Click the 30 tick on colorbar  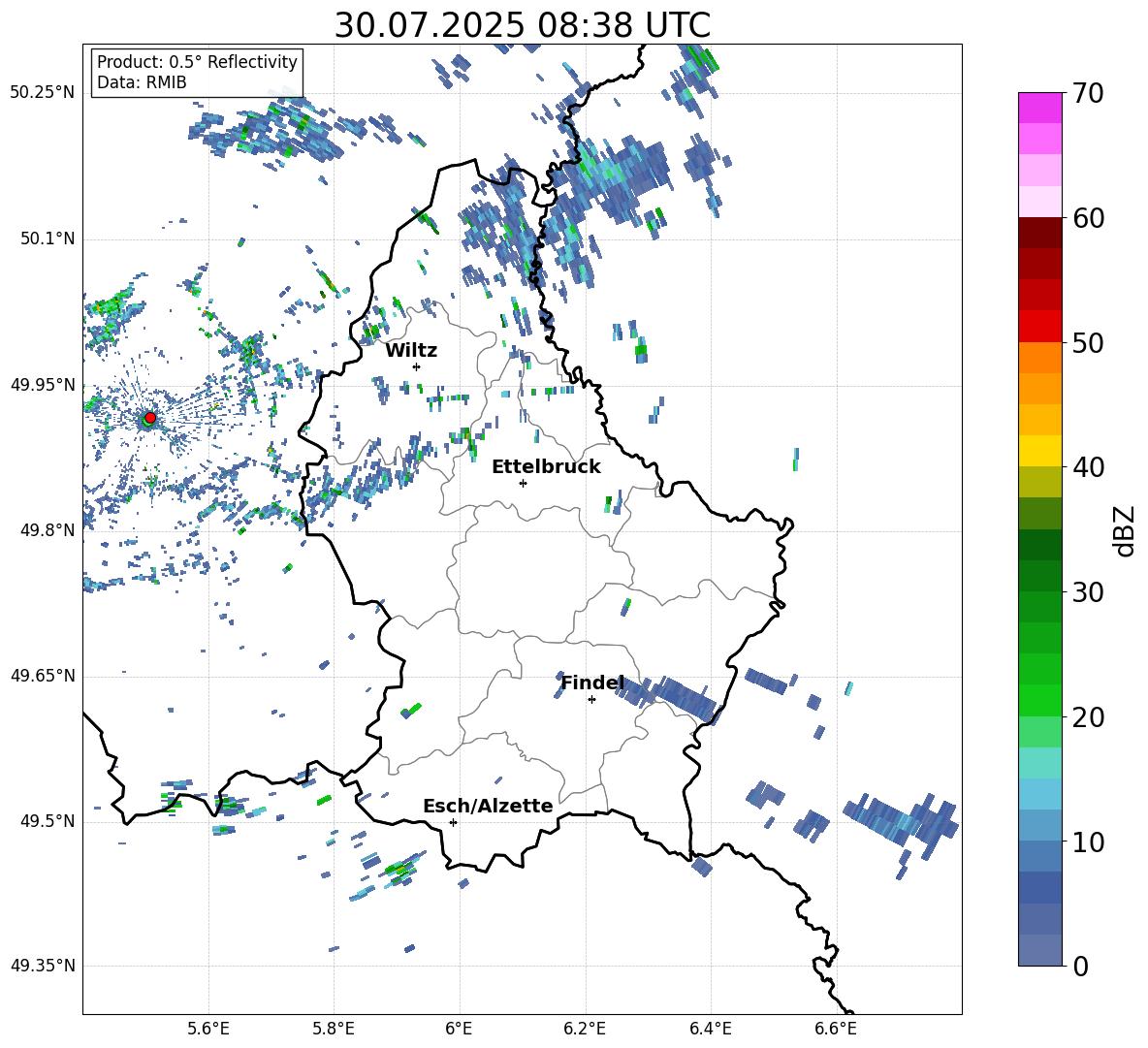tap(1088, 592)
